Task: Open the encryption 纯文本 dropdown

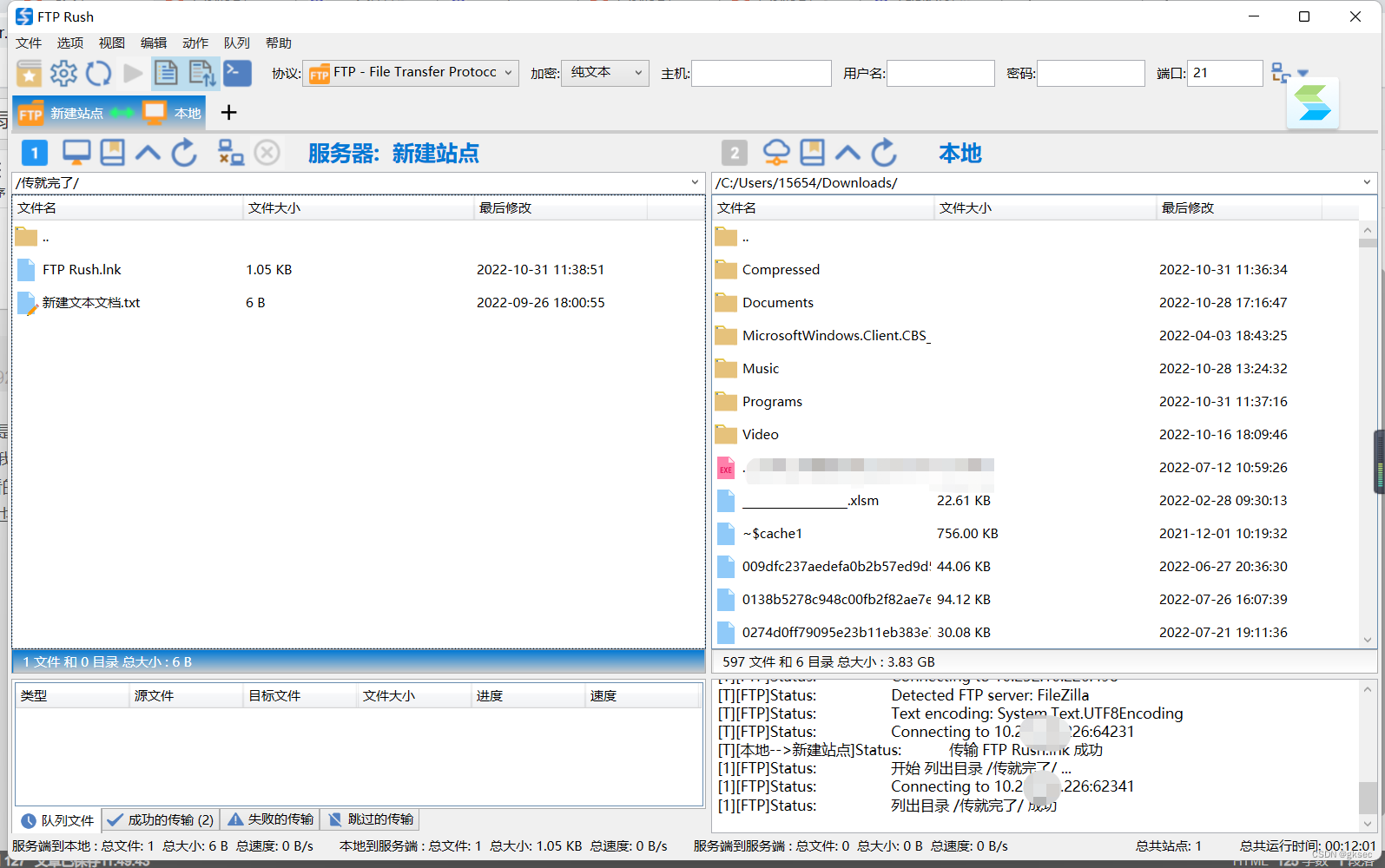Action: point(605,73)
